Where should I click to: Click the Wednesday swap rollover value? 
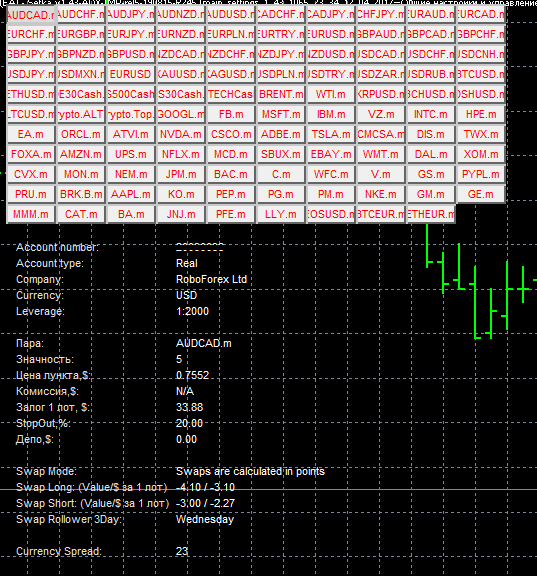(x=205, y=519)
